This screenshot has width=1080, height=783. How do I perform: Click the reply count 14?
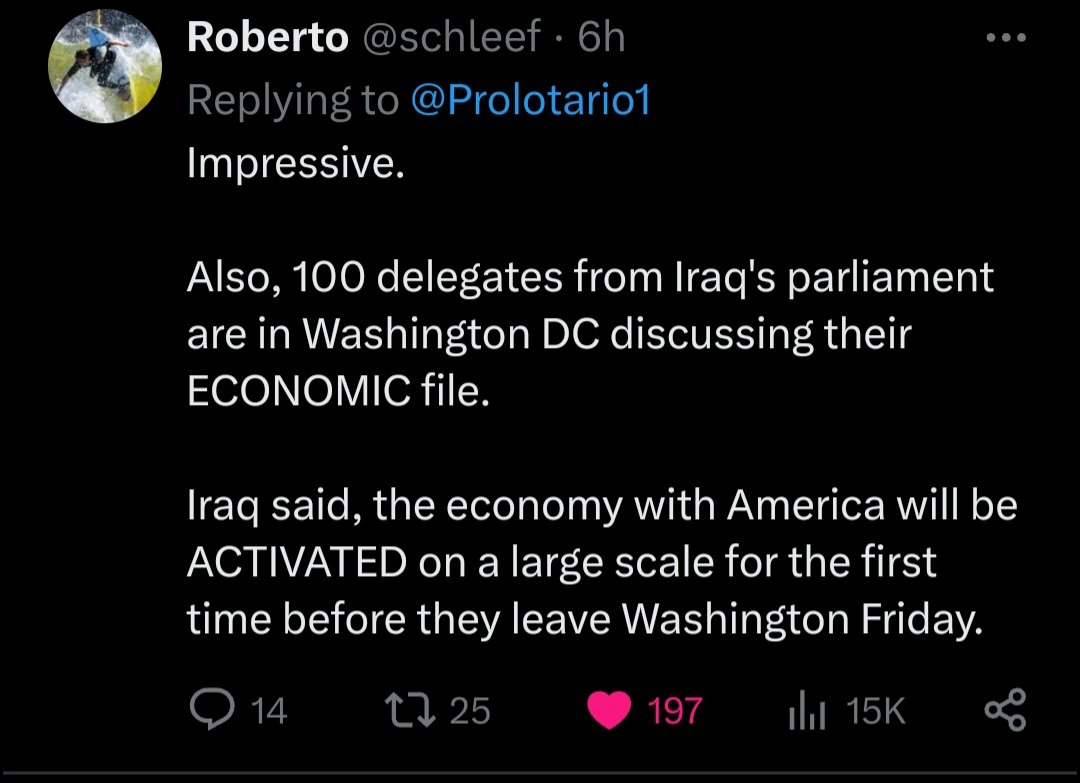(x=268, y=711)
